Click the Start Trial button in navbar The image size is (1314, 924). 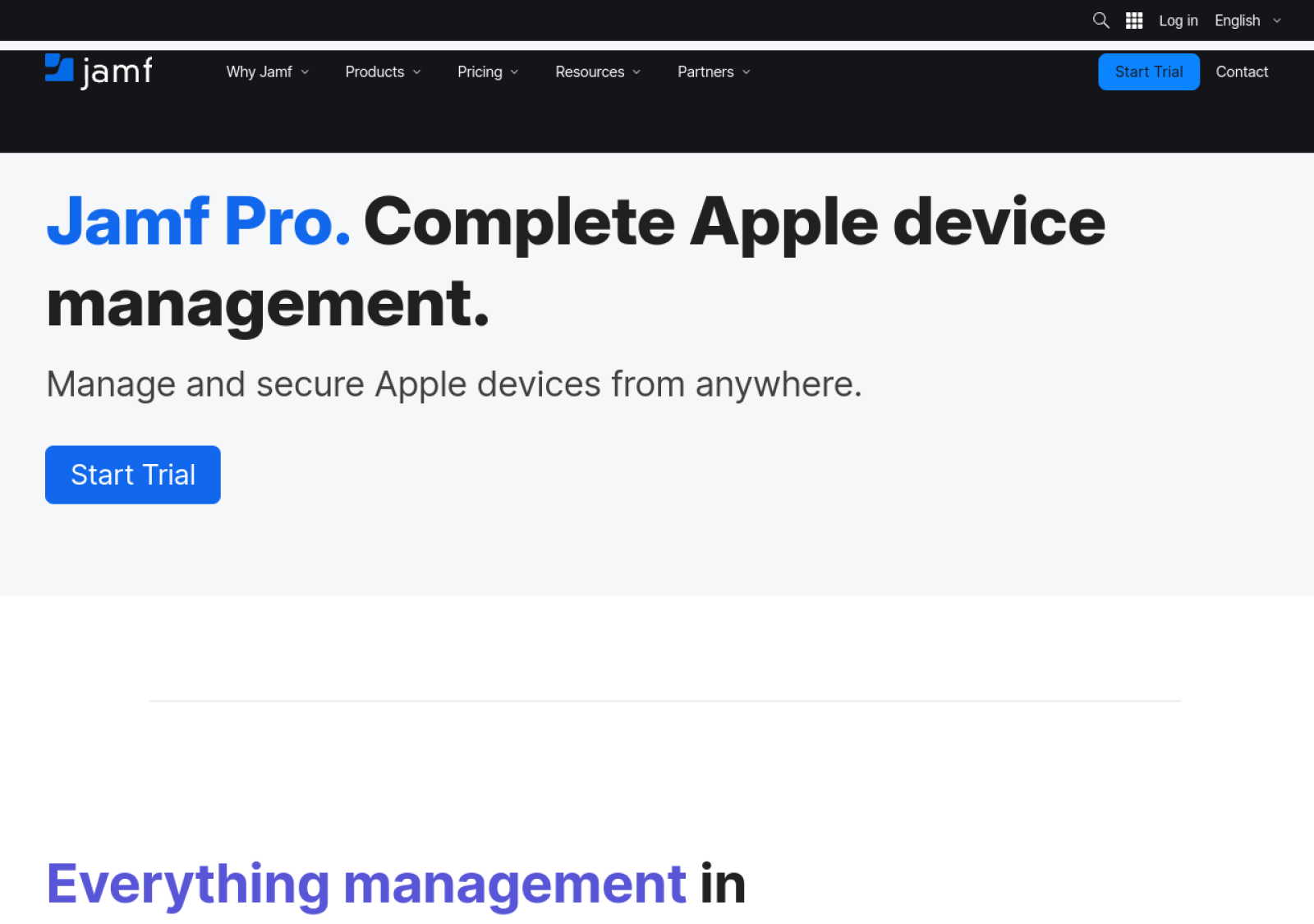1149,72
